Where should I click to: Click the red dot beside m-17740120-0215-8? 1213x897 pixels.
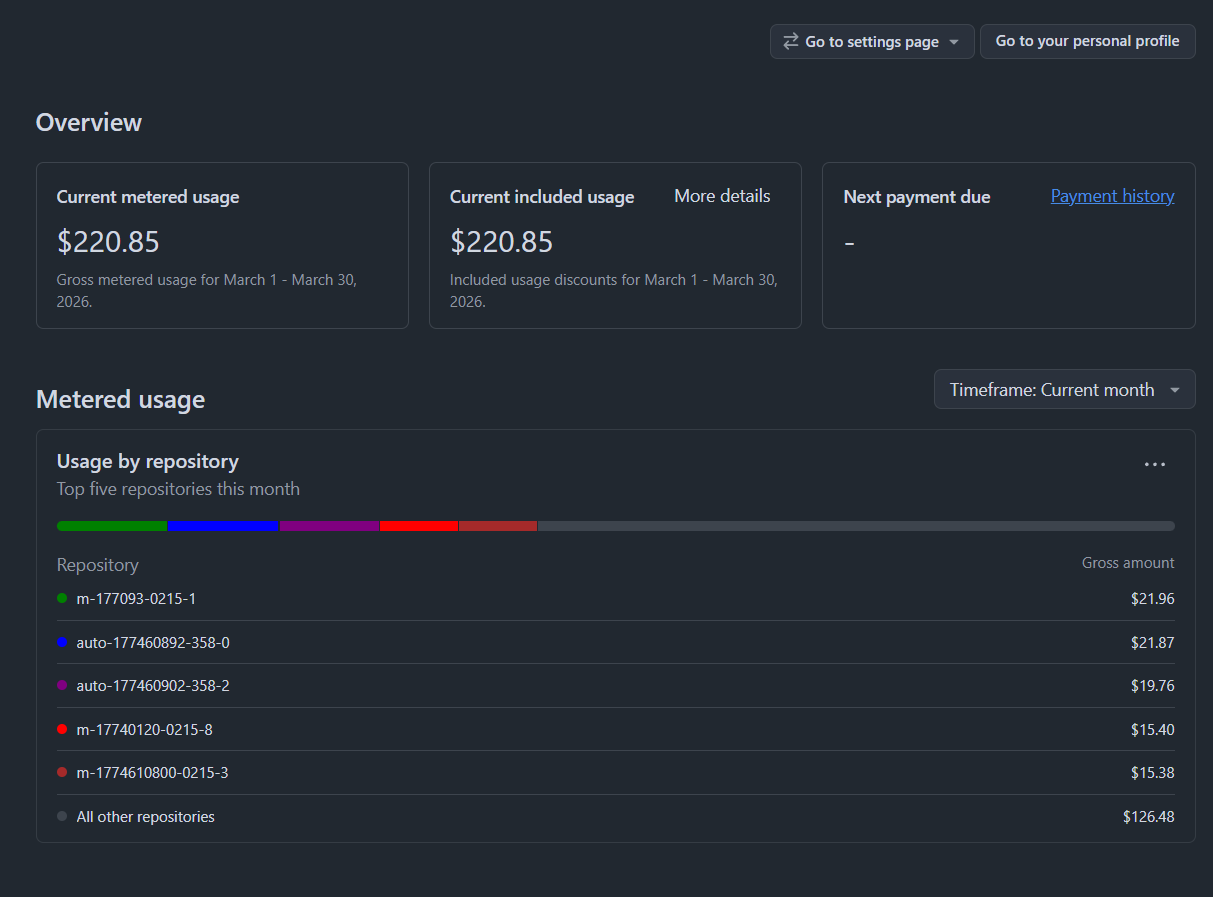point(62,730)
